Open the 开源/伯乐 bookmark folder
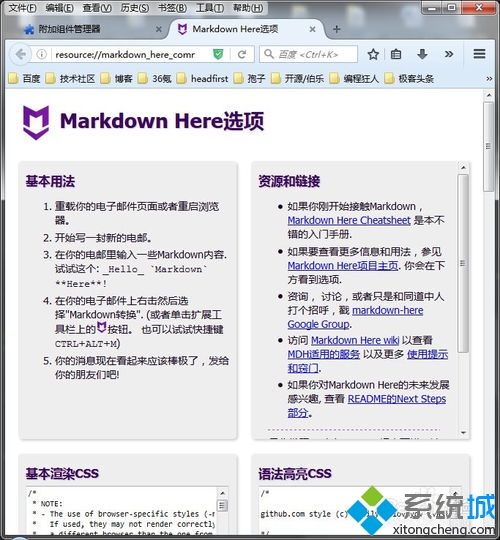Screen dimensions: 500x540 pos(297,79)
